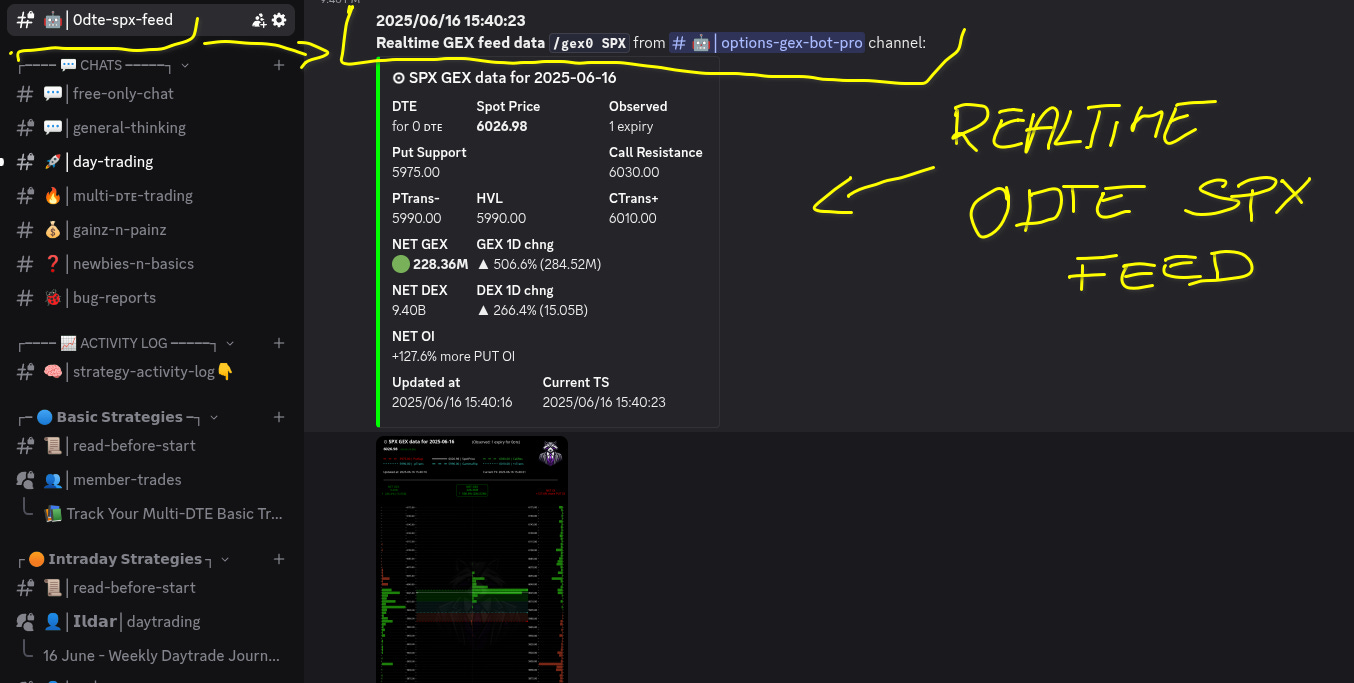Screen dimensions: 1354x683
Task: Click Put Support value 5975.00
Action: [x=416, y=172]
